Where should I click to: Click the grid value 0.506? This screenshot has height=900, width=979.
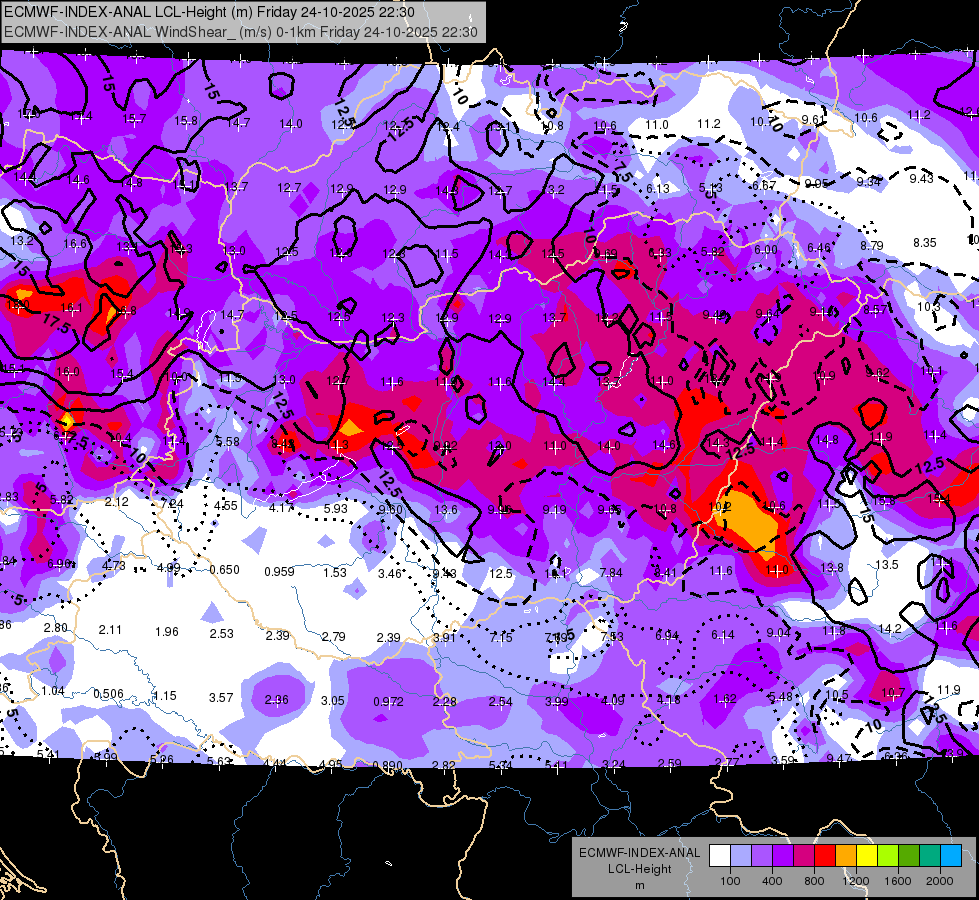coord(109,694)
